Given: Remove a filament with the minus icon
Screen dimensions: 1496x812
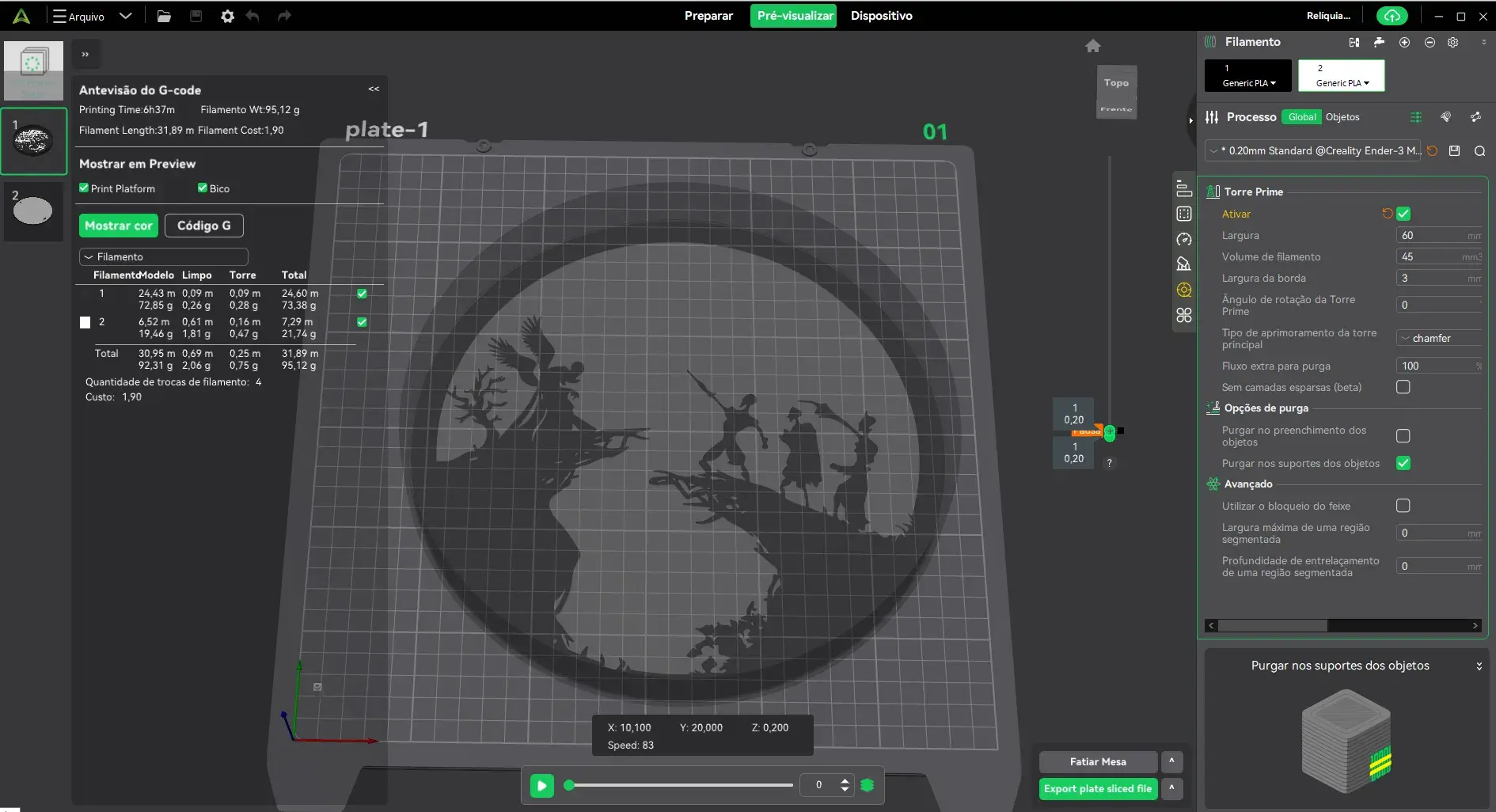Looking at the screenshot, I should (1430, 42).
